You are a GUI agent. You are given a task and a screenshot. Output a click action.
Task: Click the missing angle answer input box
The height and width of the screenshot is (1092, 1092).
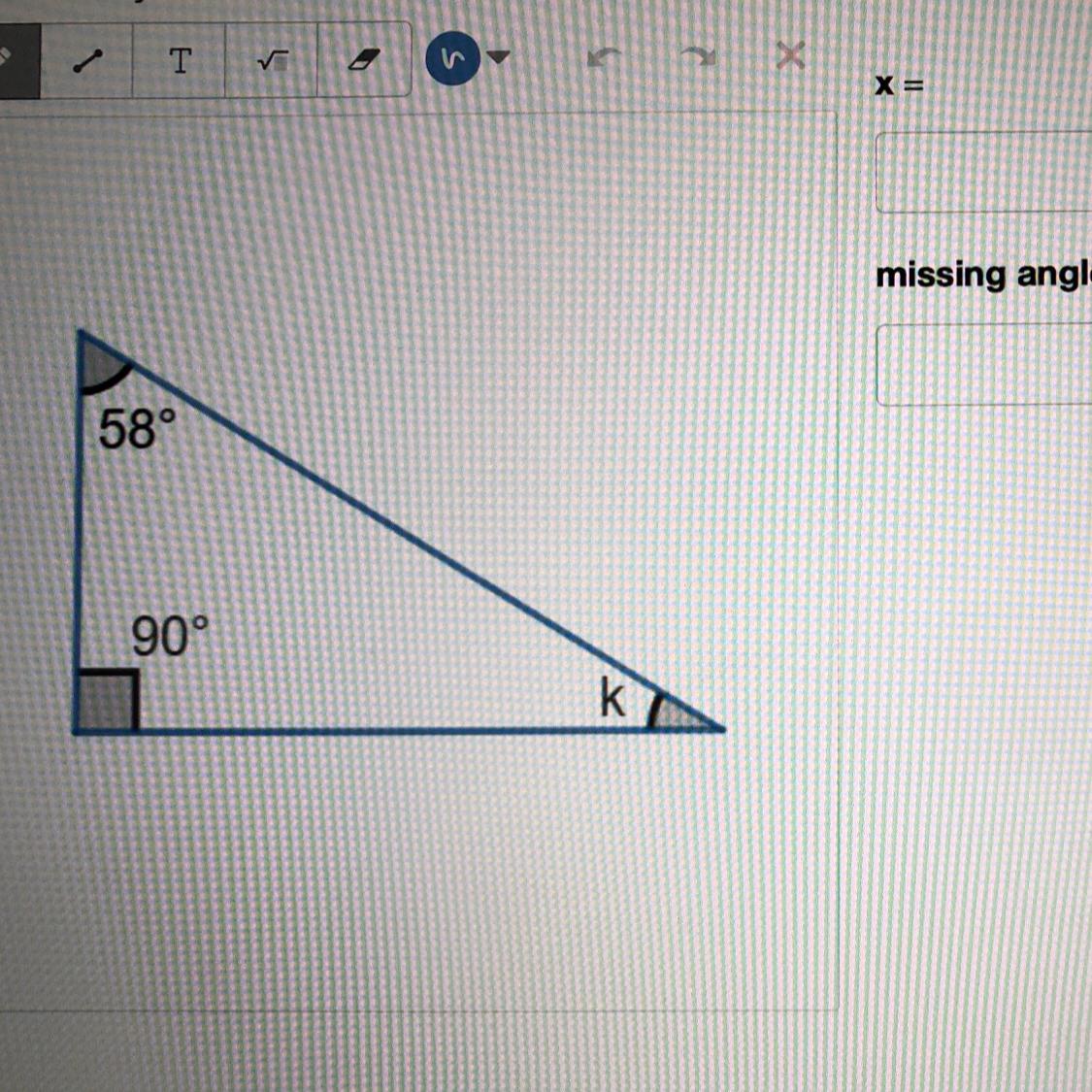click(x=983, y=364)
